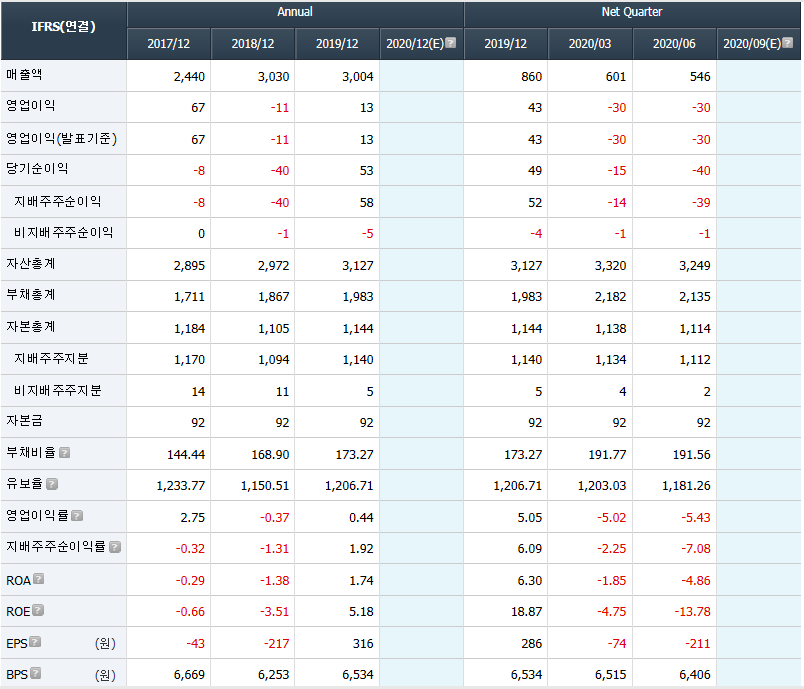Image resolution: width=804 pixels, height=689 pixels.
Task: Click 지배주주순이익률 value 6.09
Action: (x=530, y=549)
